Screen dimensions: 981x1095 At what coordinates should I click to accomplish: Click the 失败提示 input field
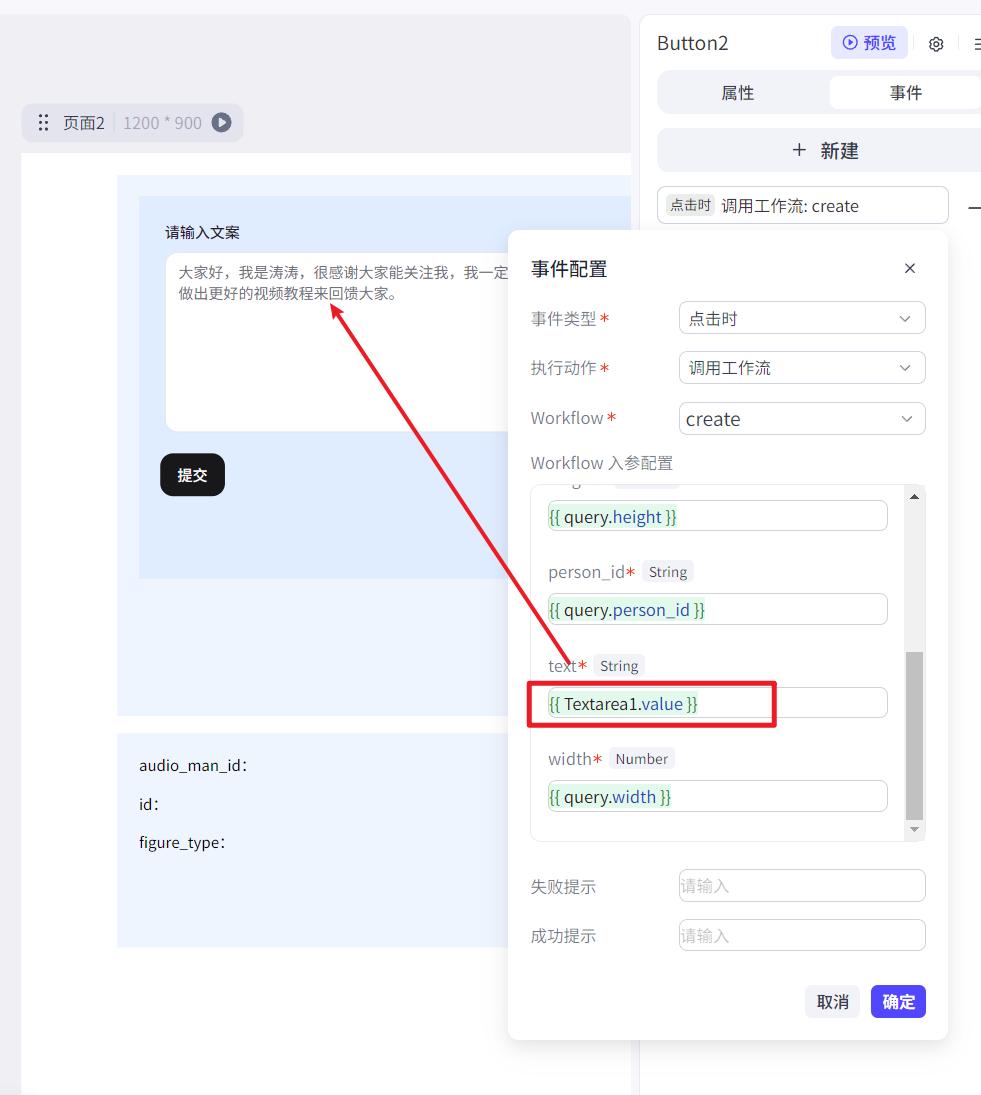click(x=801, y=886)
